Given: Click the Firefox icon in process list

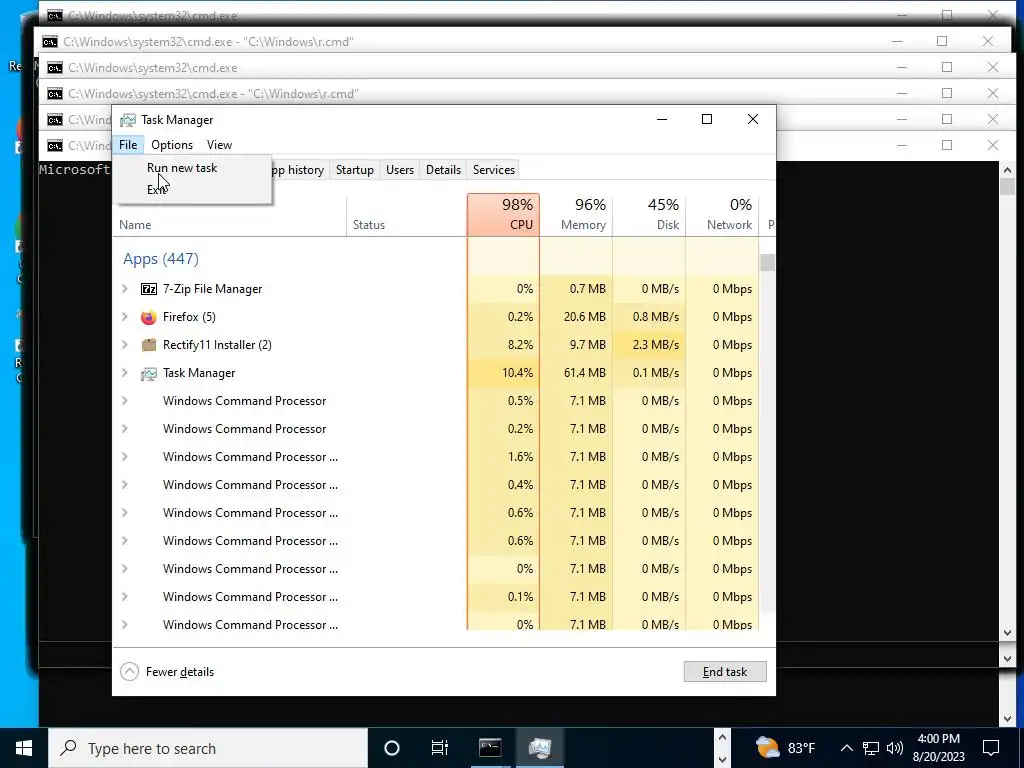Looking at the screenshot, I should [x=149, y=317].
